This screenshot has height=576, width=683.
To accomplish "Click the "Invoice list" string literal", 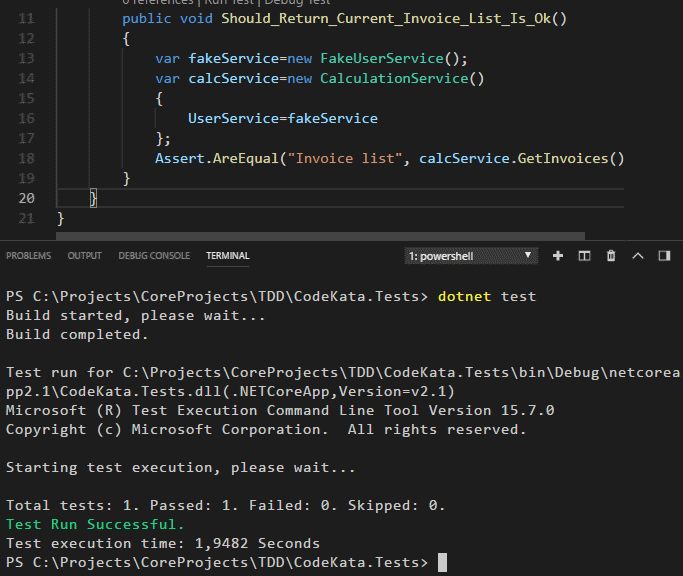I will (x=356, y=158).
